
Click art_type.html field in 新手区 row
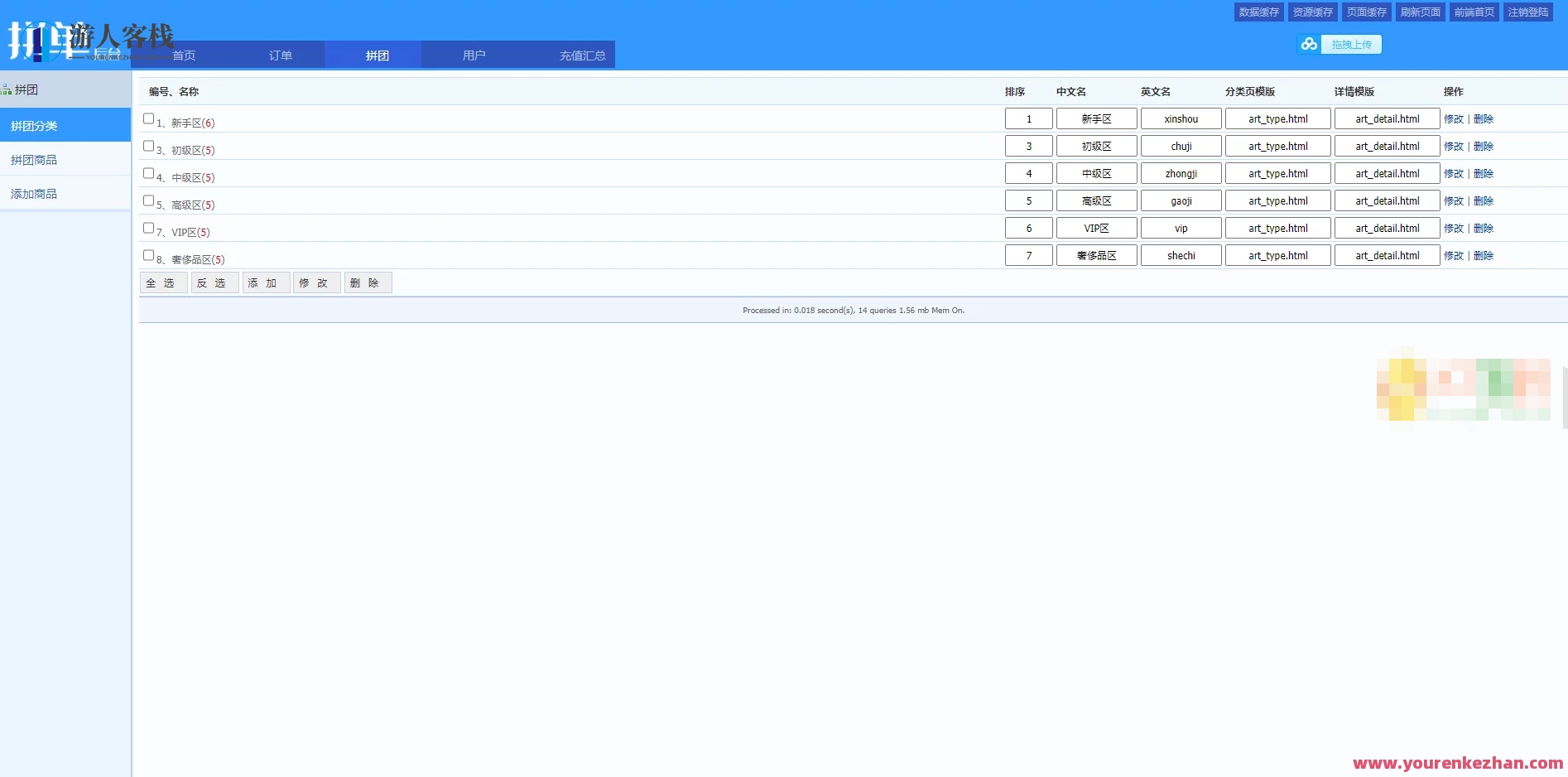(x=1278, y=118)
